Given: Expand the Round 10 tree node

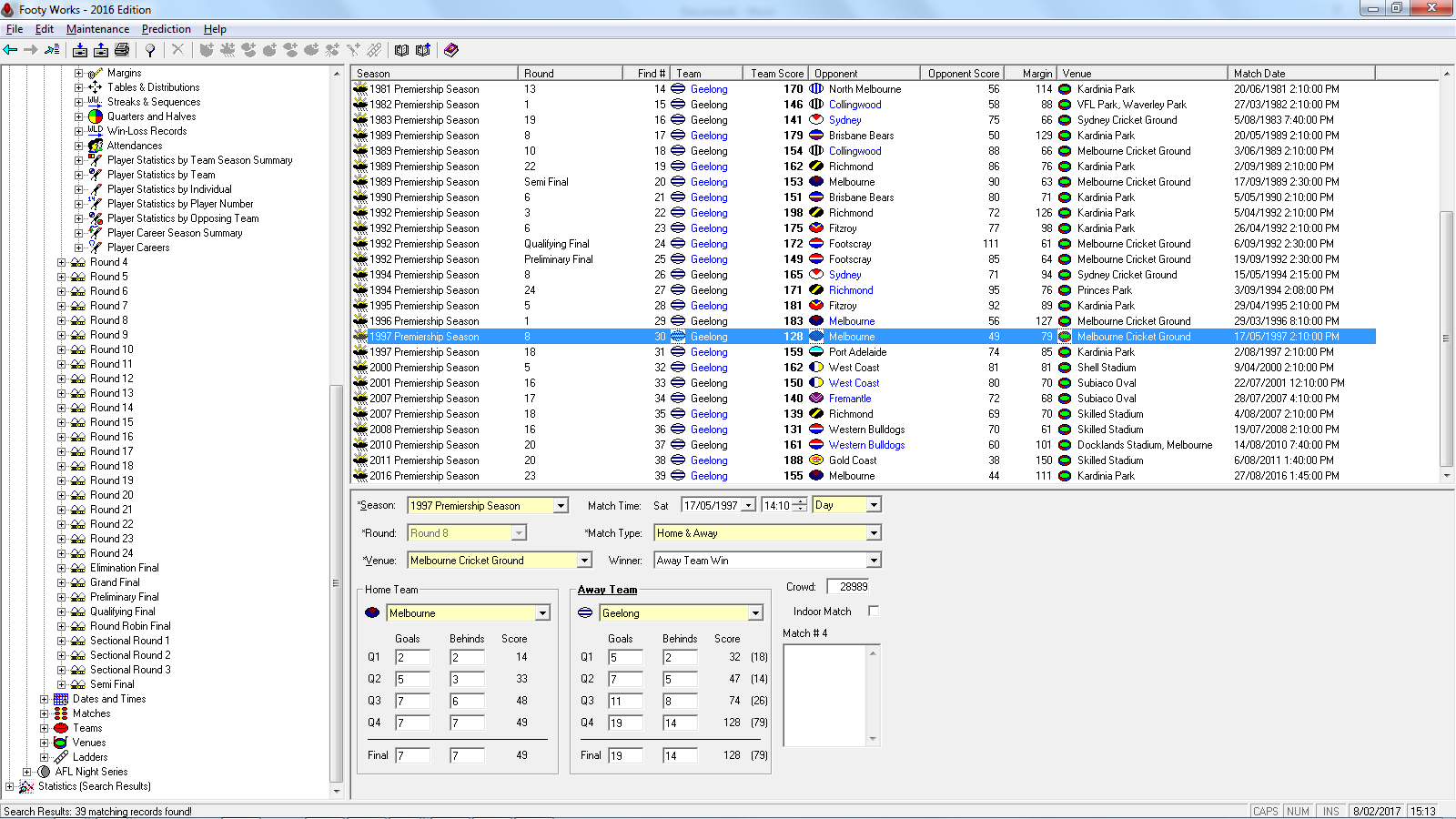Looking at the screenshot, I should (62, 349).
